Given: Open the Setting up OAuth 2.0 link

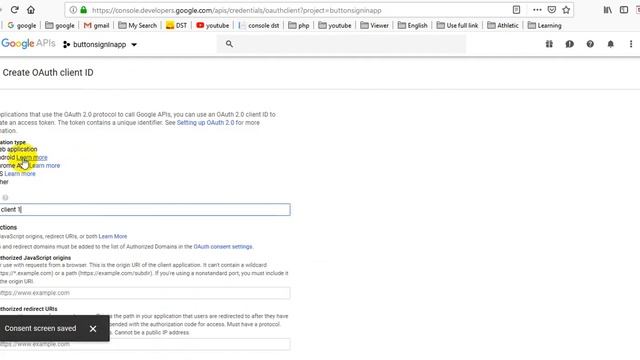Looking at the screenshot, I should point(205,122).
